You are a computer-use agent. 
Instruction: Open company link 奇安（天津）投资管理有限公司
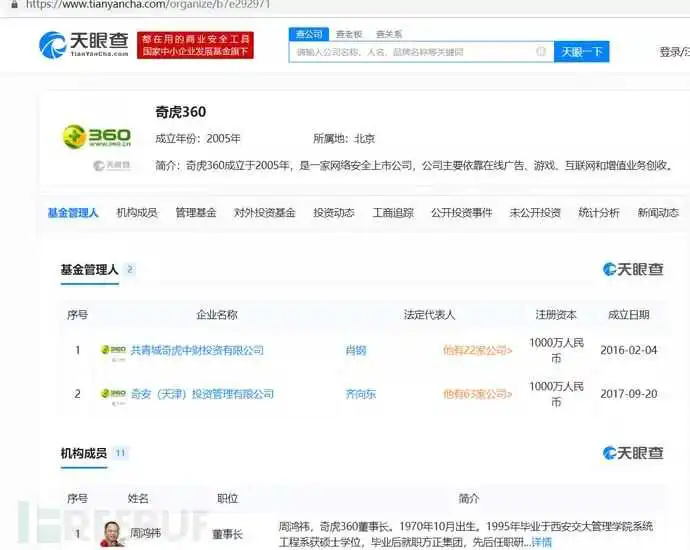coord(202,394)
